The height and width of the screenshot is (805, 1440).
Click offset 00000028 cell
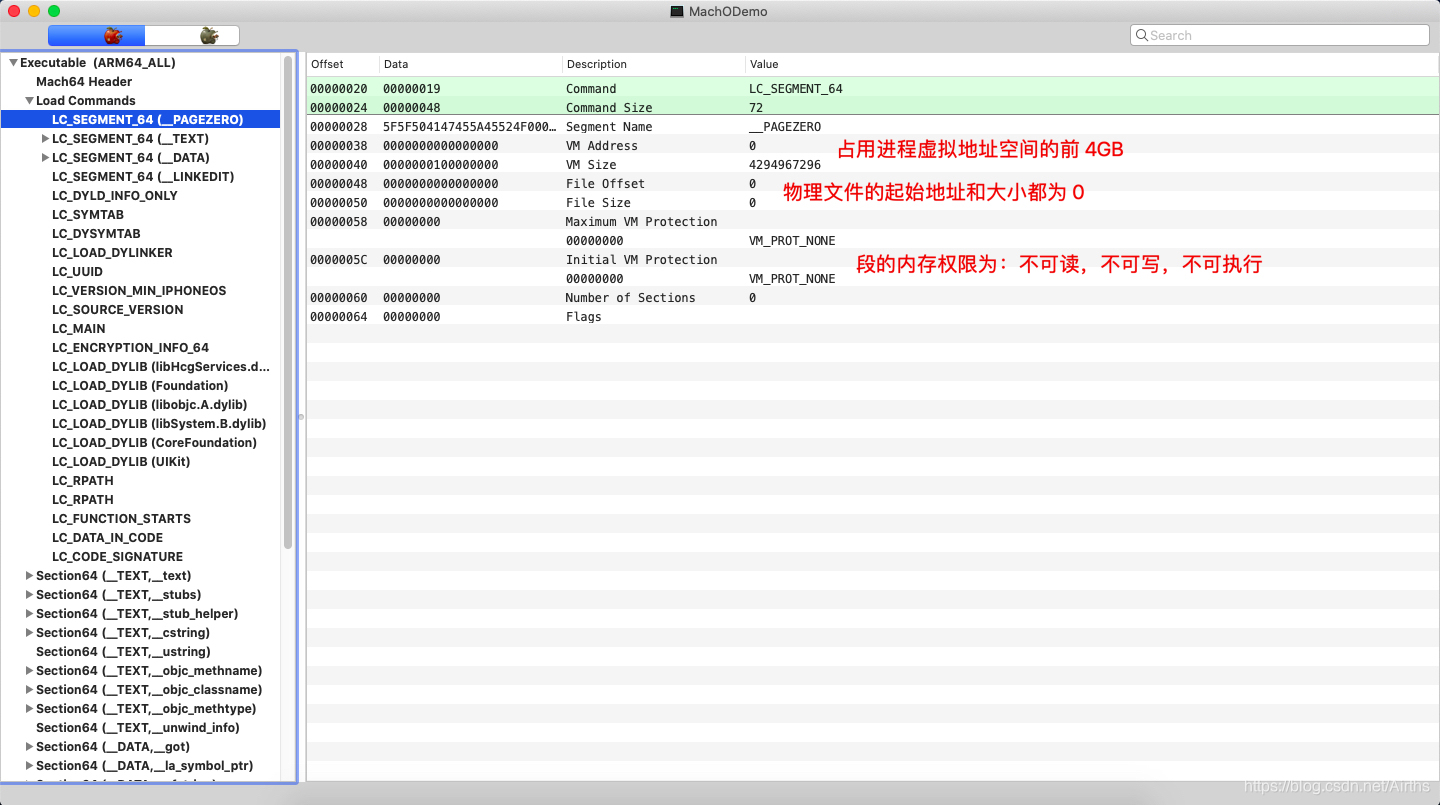(339, 126)
